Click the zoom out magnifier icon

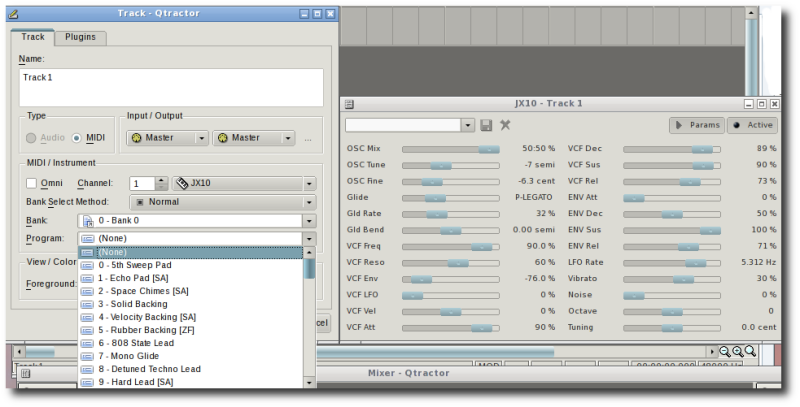click(x=725, y=351)
